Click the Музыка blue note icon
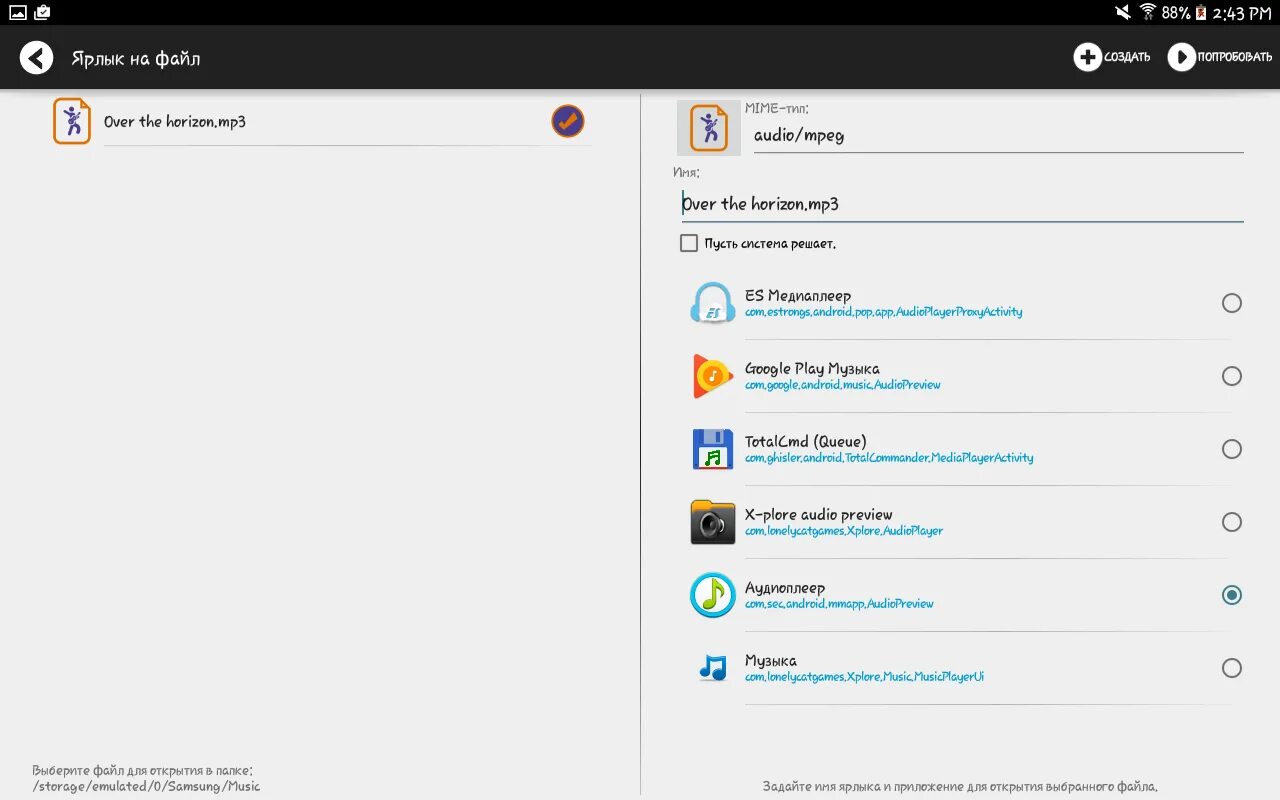Viewport: 1280px width, 800px height. pos(713,668)
